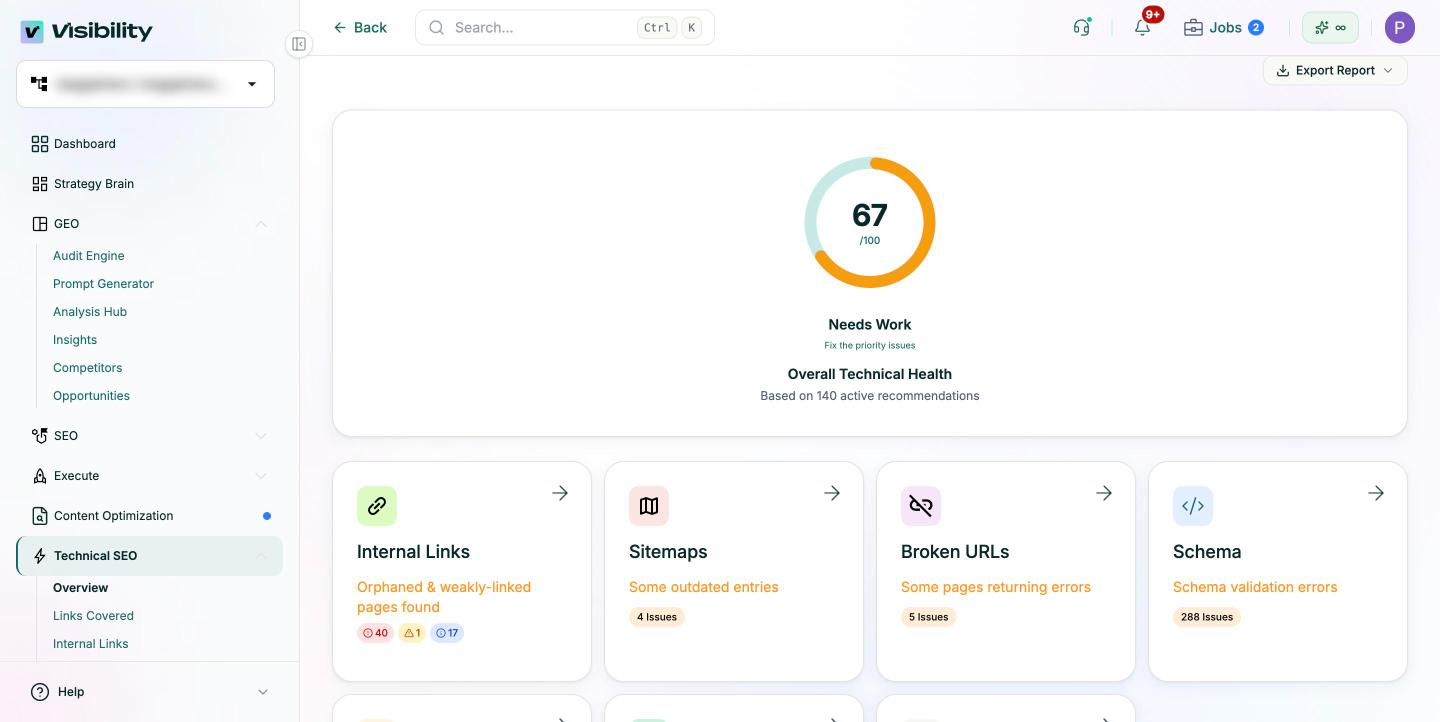Click the Visibility logo

pos(87,31)
